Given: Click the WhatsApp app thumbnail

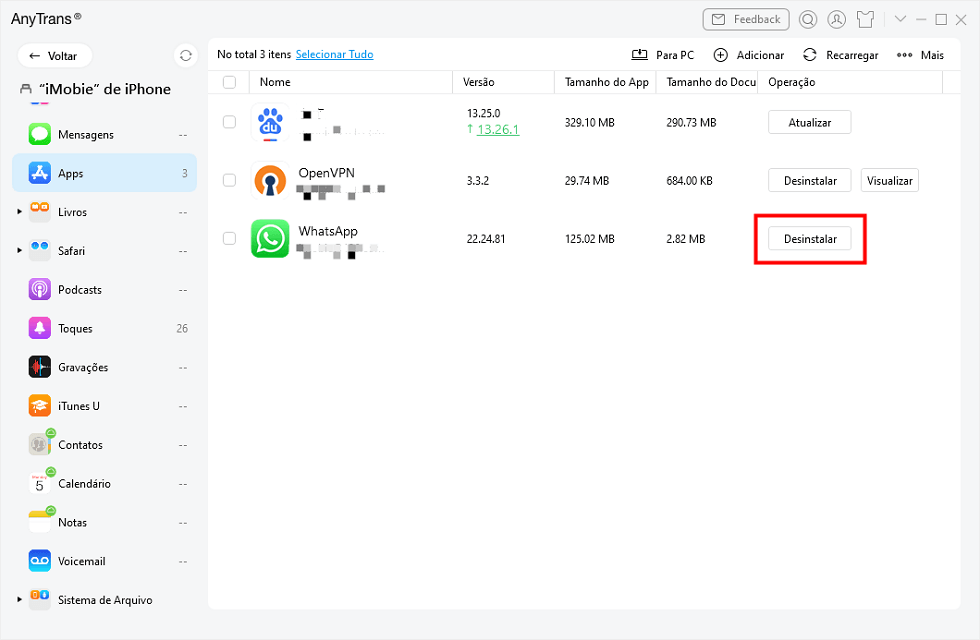Looking at the screenshot, I should (270, 239).
